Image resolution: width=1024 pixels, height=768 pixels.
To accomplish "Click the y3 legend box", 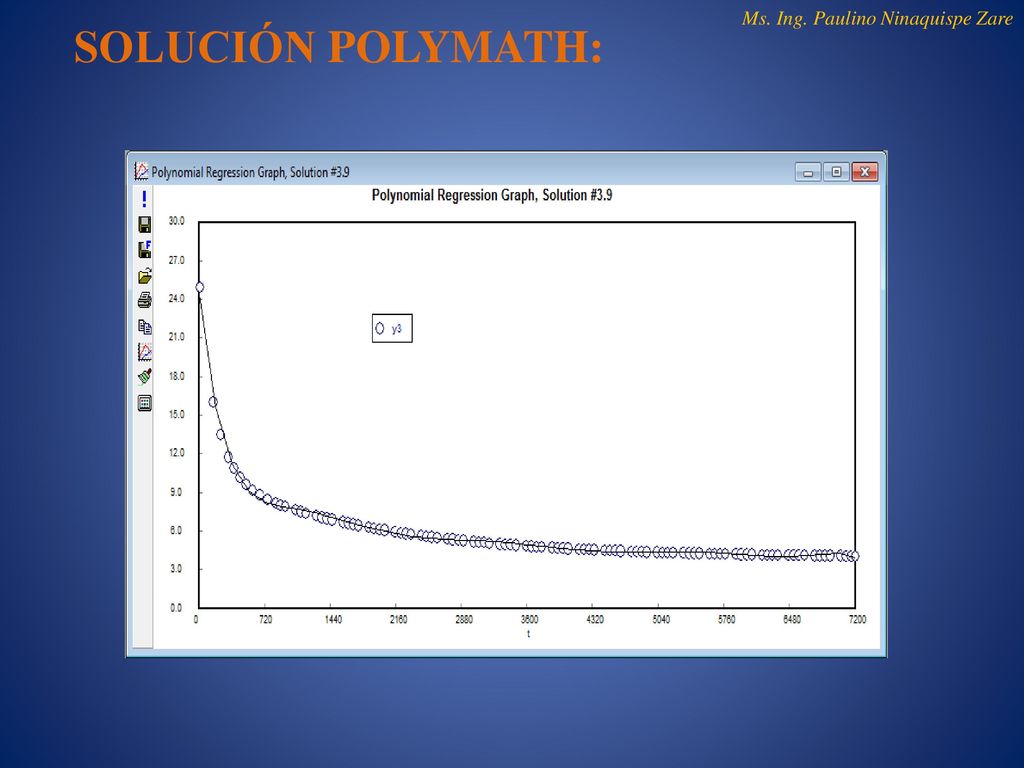I will [x=392, y=328].
